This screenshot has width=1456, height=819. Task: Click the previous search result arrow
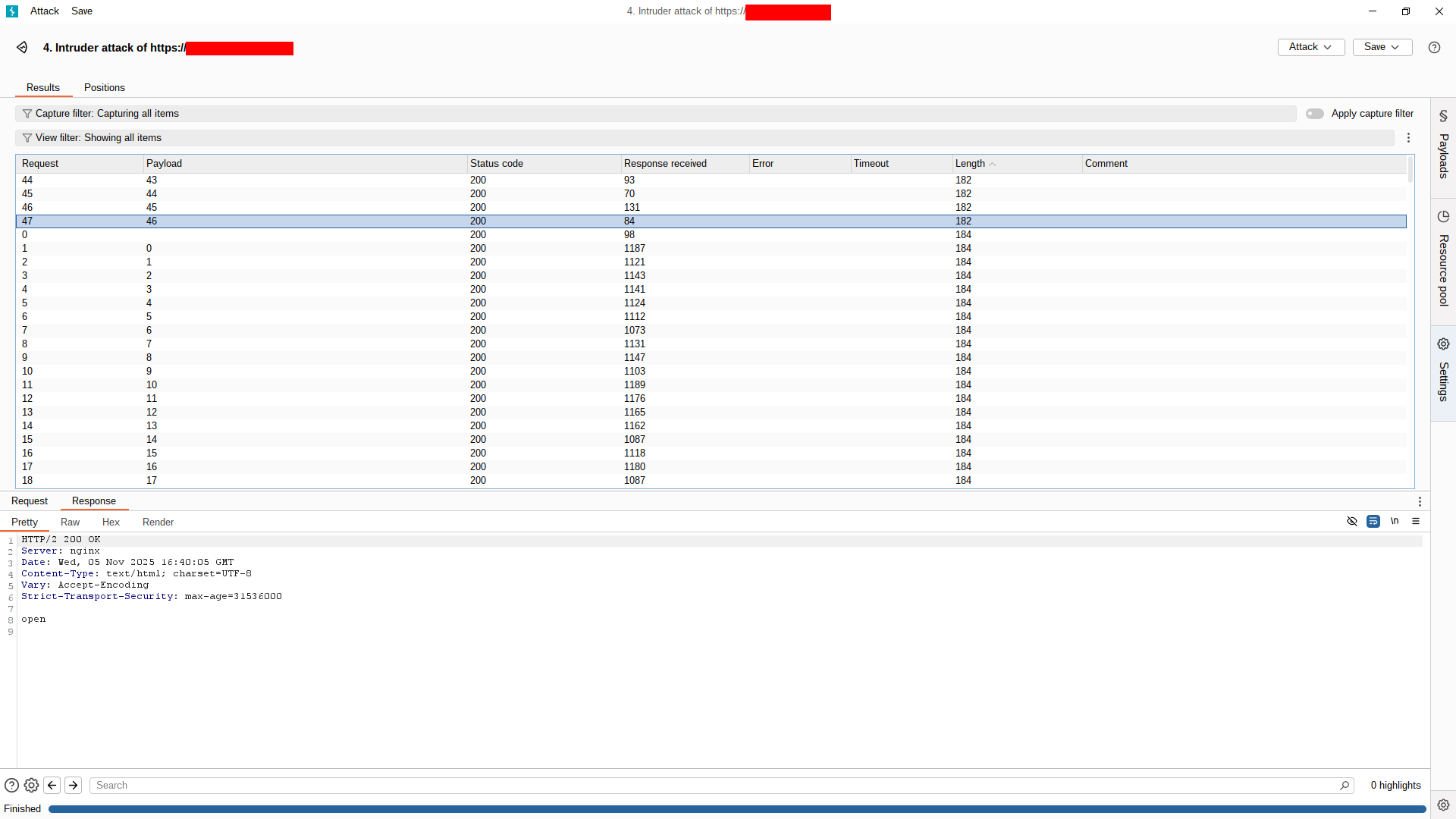tap(52, 785)
